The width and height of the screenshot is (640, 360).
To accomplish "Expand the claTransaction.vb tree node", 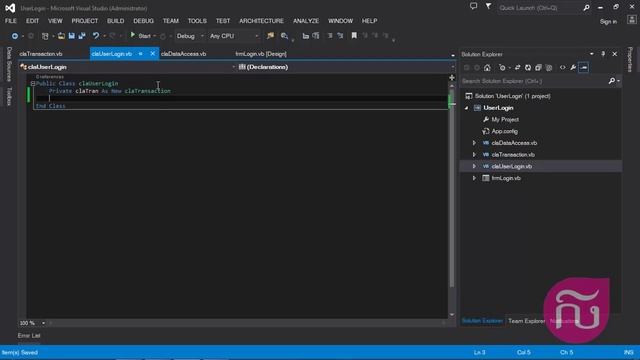I will (474, 155).
